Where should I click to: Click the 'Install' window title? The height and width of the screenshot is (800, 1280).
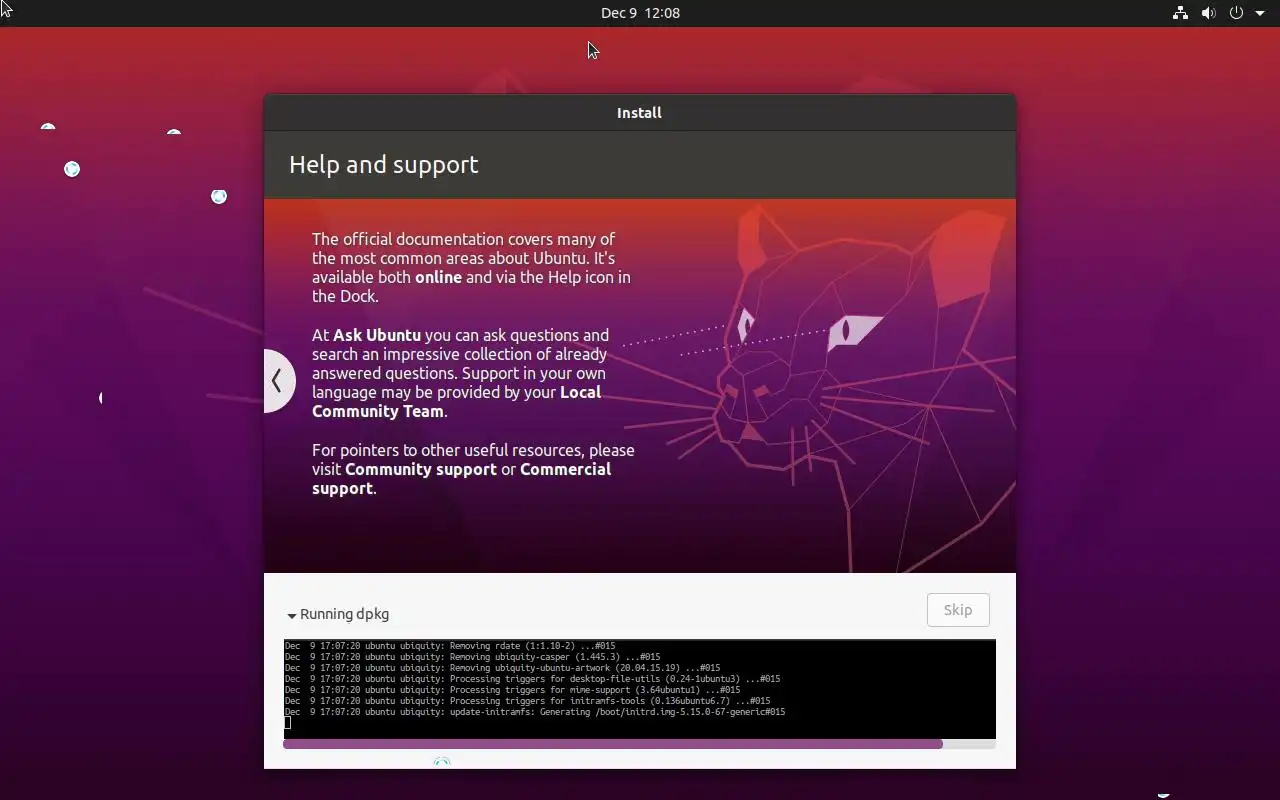(639, 113)
